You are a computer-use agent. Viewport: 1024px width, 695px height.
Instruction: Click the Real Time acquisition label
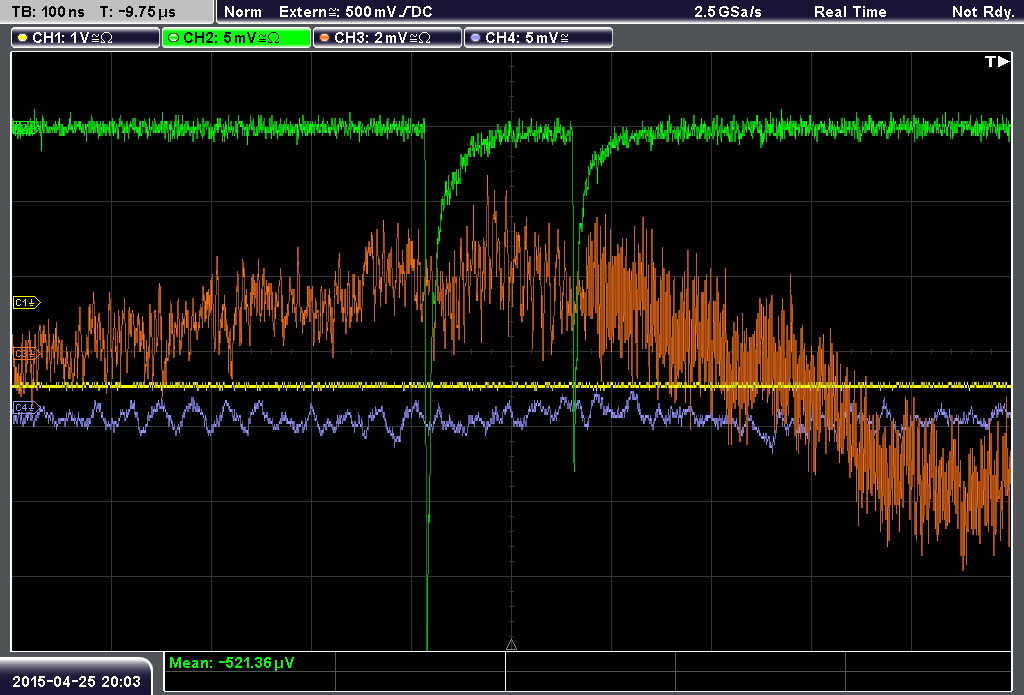click(x=850, y=12)
